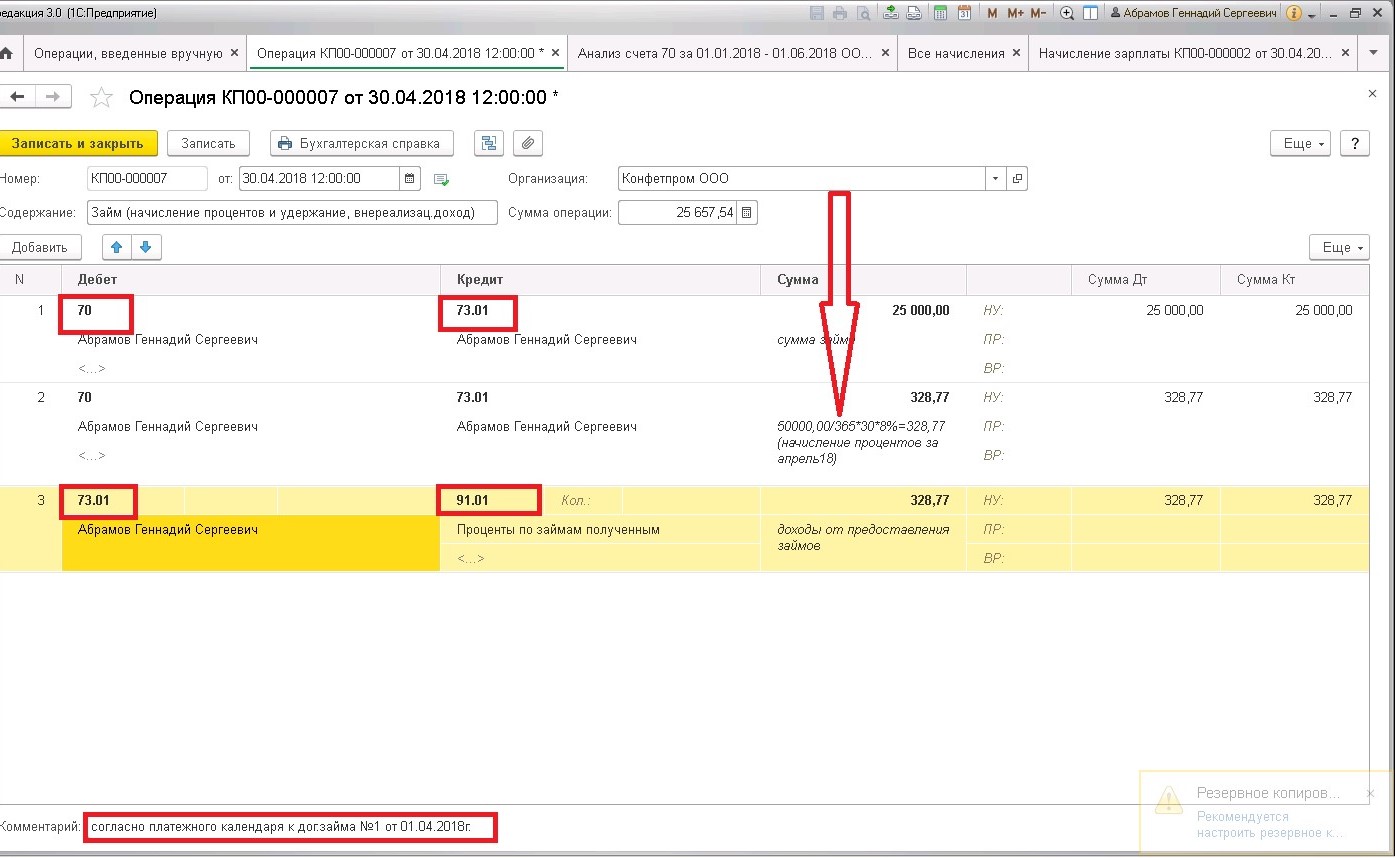Open the date picker calendar in date field
This screenshot has width=1395, height=858.
pos(410,179)
